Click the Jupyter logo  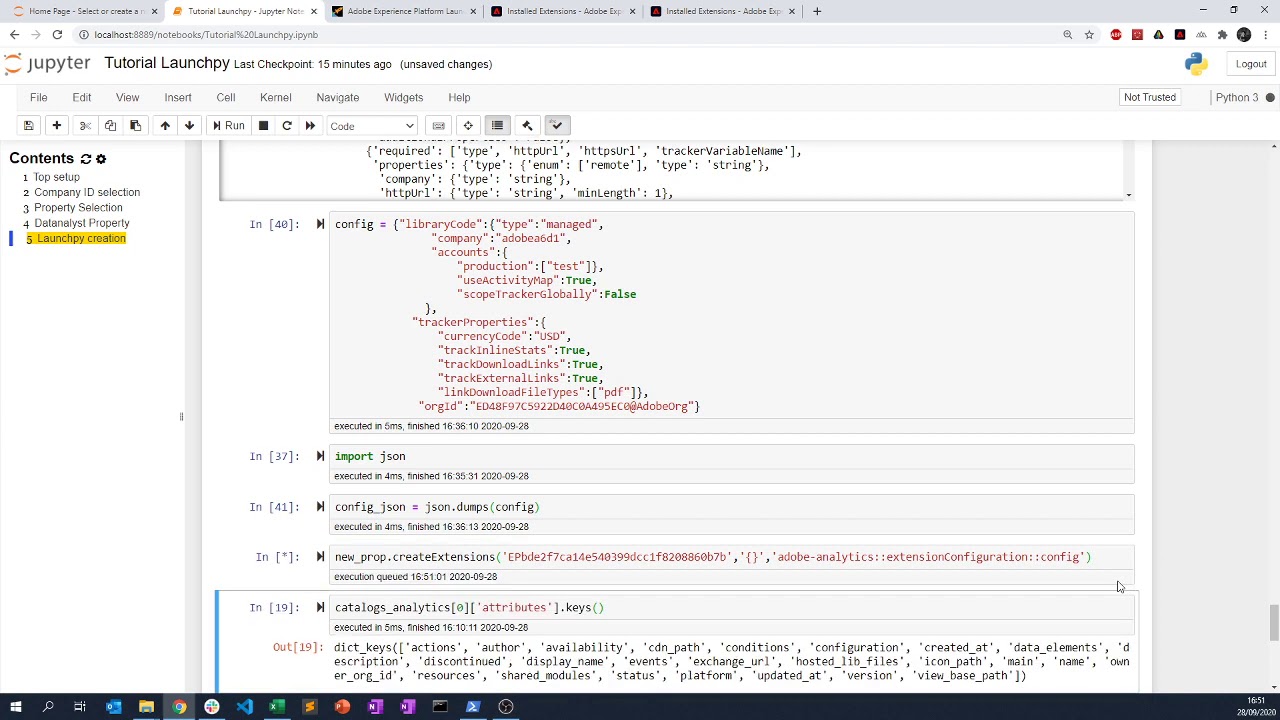point(47,64)
